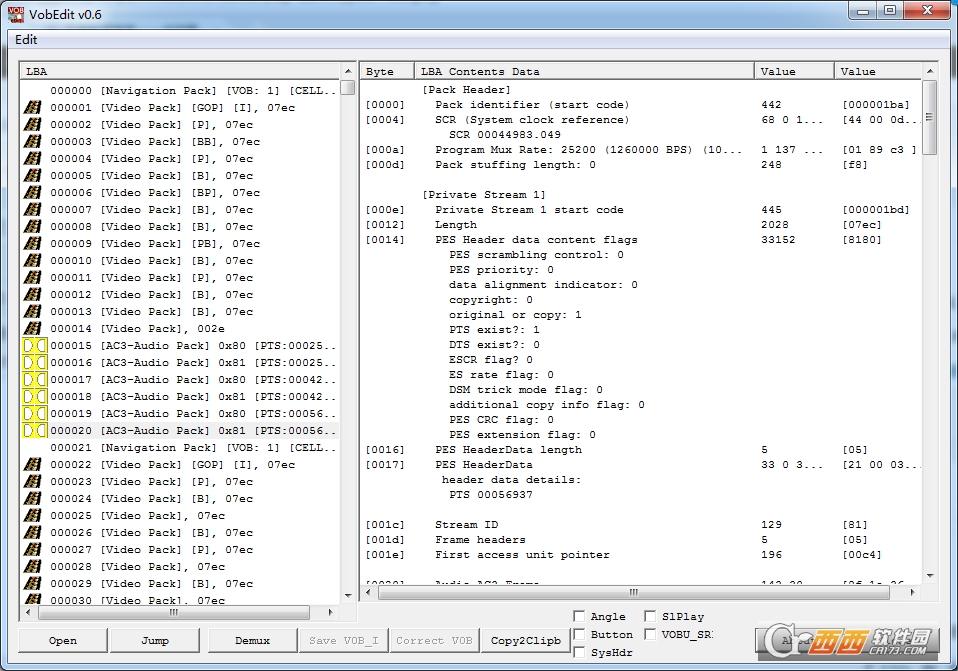Check the VOBU_SR checkbox
958x671 pixels.
650,634
